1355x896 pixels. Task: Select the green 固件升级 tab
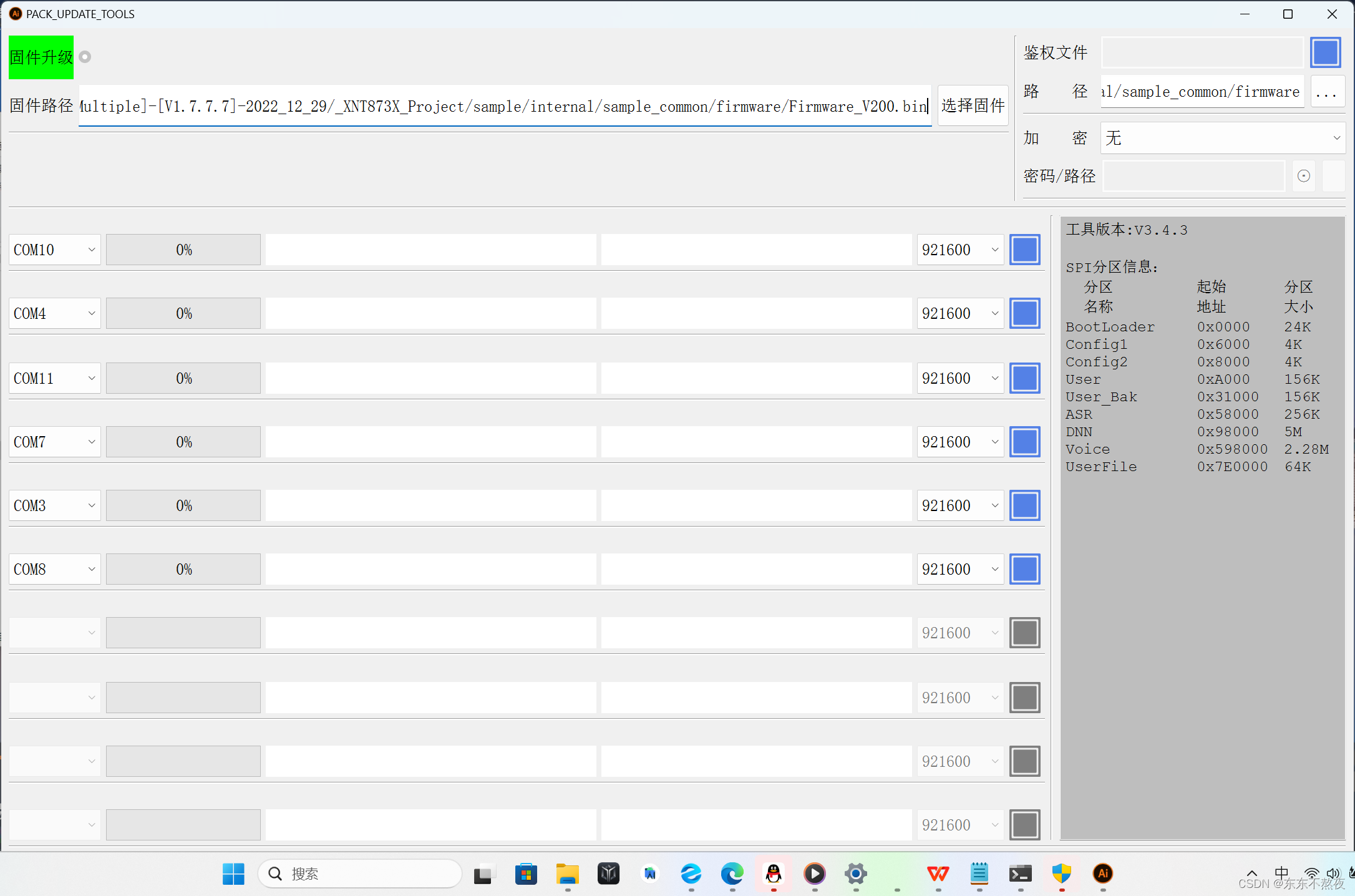tap(41, 57)
